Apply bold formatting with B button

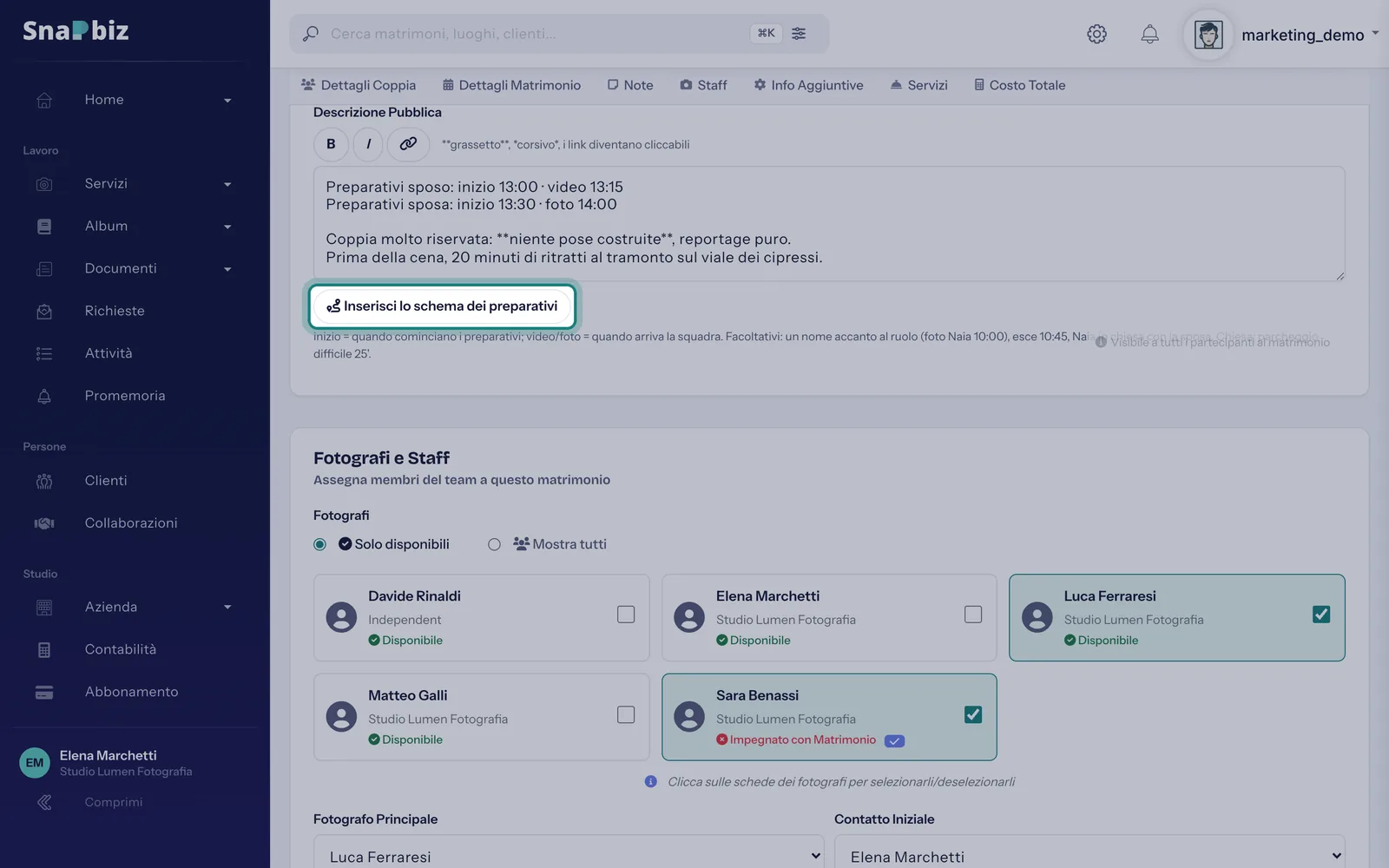331,144
